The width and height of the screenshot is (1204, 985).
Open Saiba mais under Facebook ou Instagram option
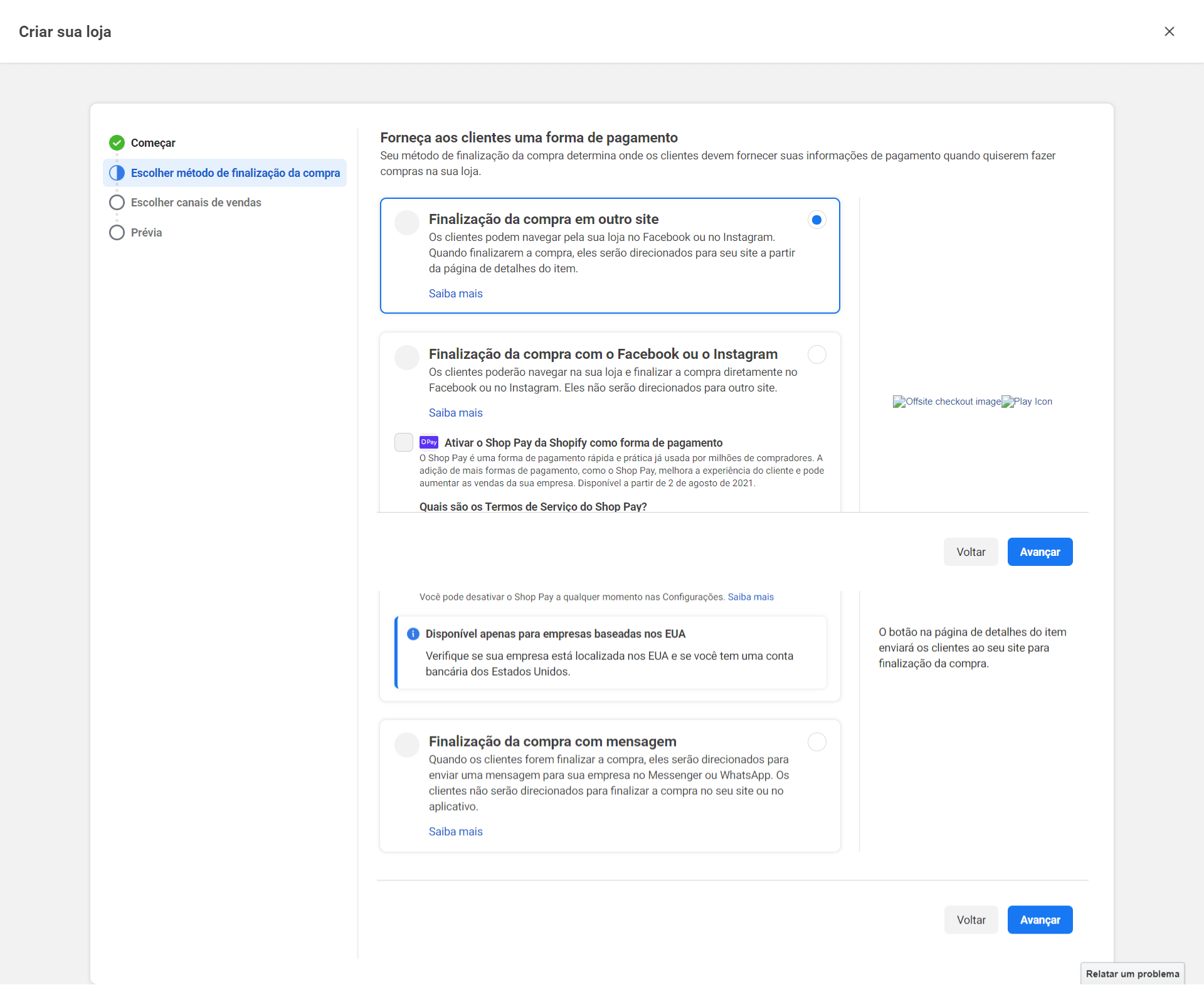456,413
